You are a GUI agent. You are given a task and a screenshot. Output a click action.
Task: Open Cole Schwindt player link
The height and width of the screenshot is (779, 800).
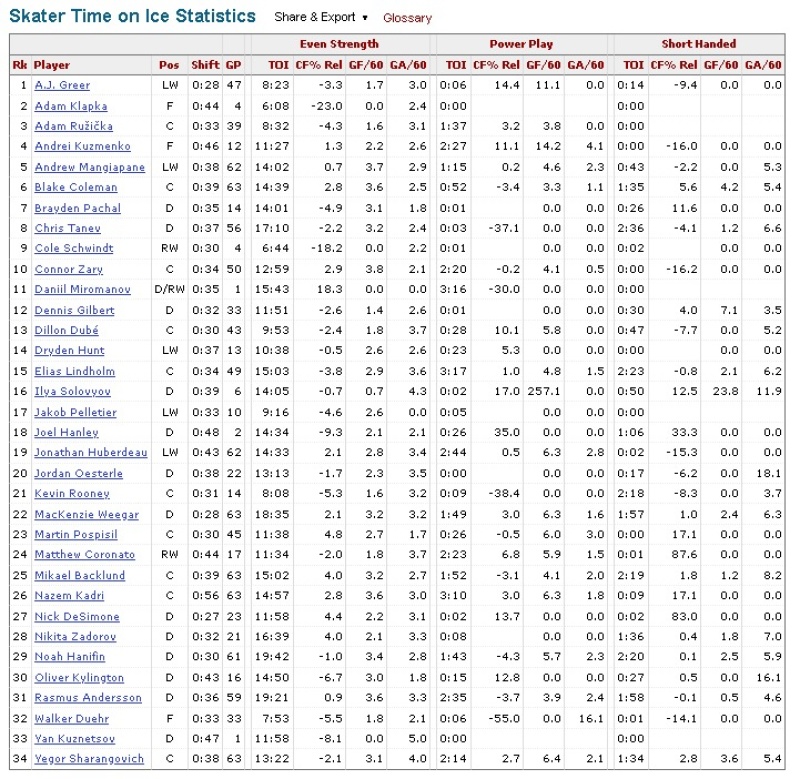(74, 248)
